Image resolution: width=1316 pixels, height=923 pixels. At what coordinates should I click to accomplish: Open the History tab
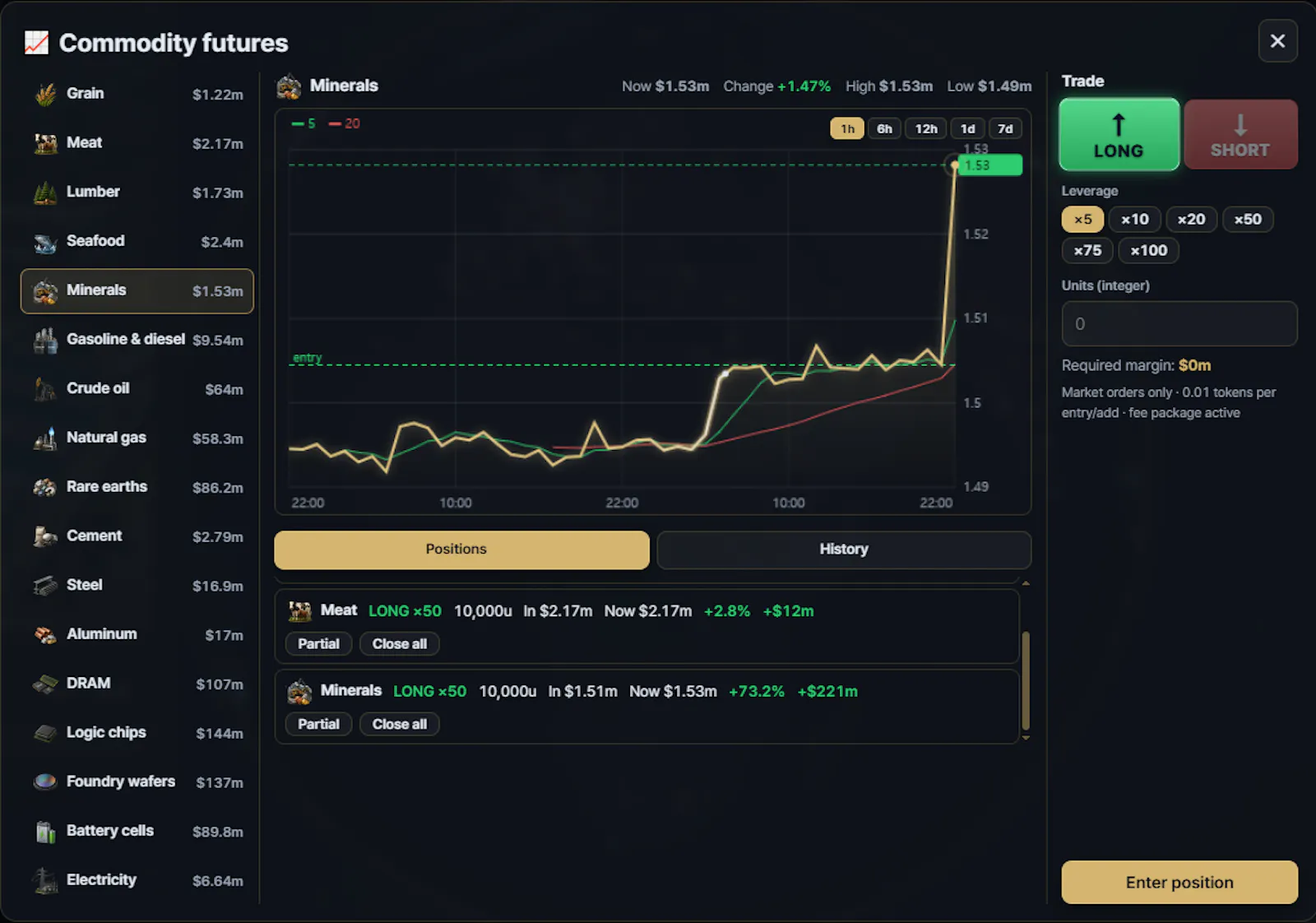pos(844,550)
